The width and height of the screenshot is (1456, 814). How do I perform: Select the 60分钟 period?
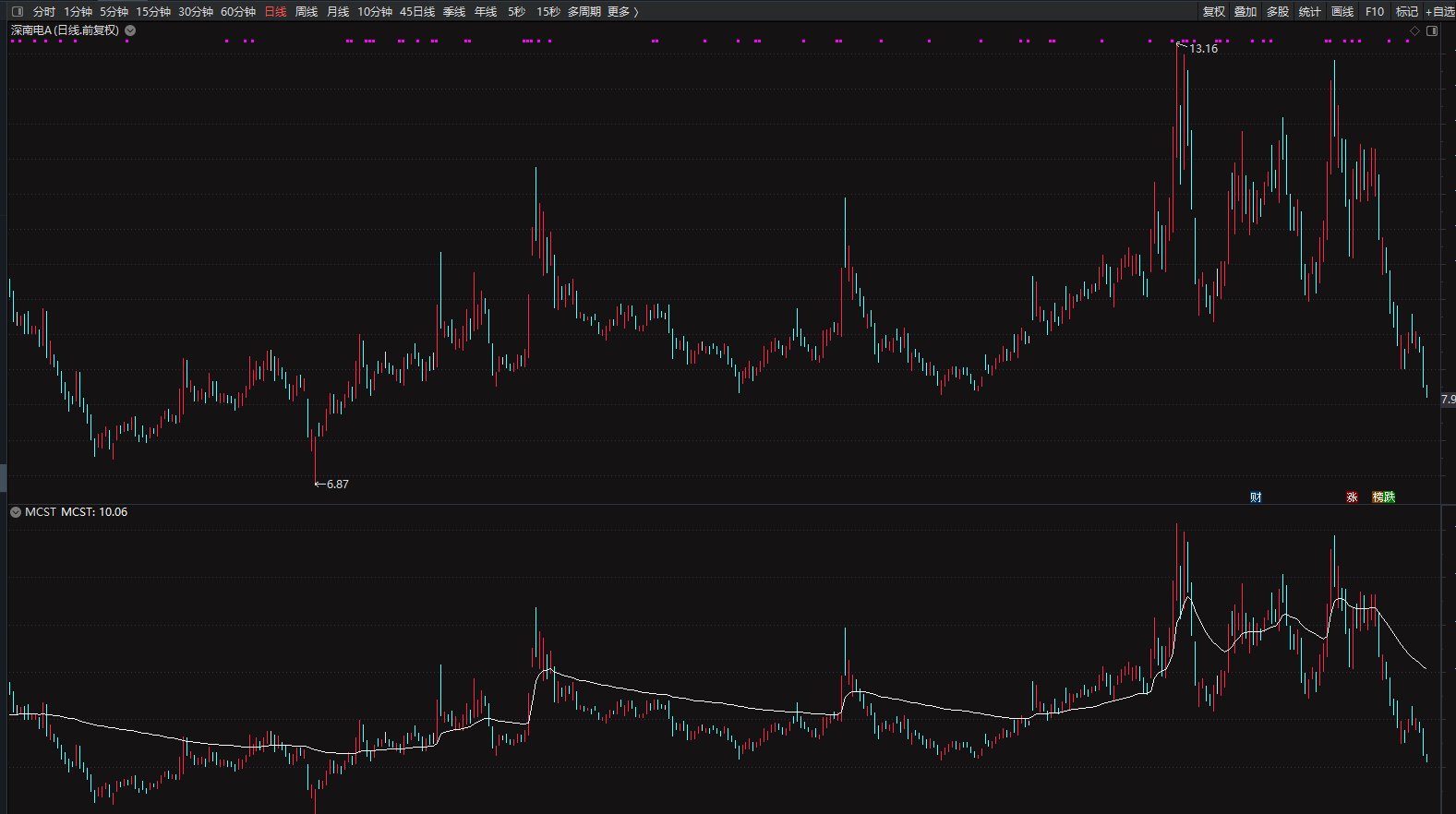pos(238,12)
